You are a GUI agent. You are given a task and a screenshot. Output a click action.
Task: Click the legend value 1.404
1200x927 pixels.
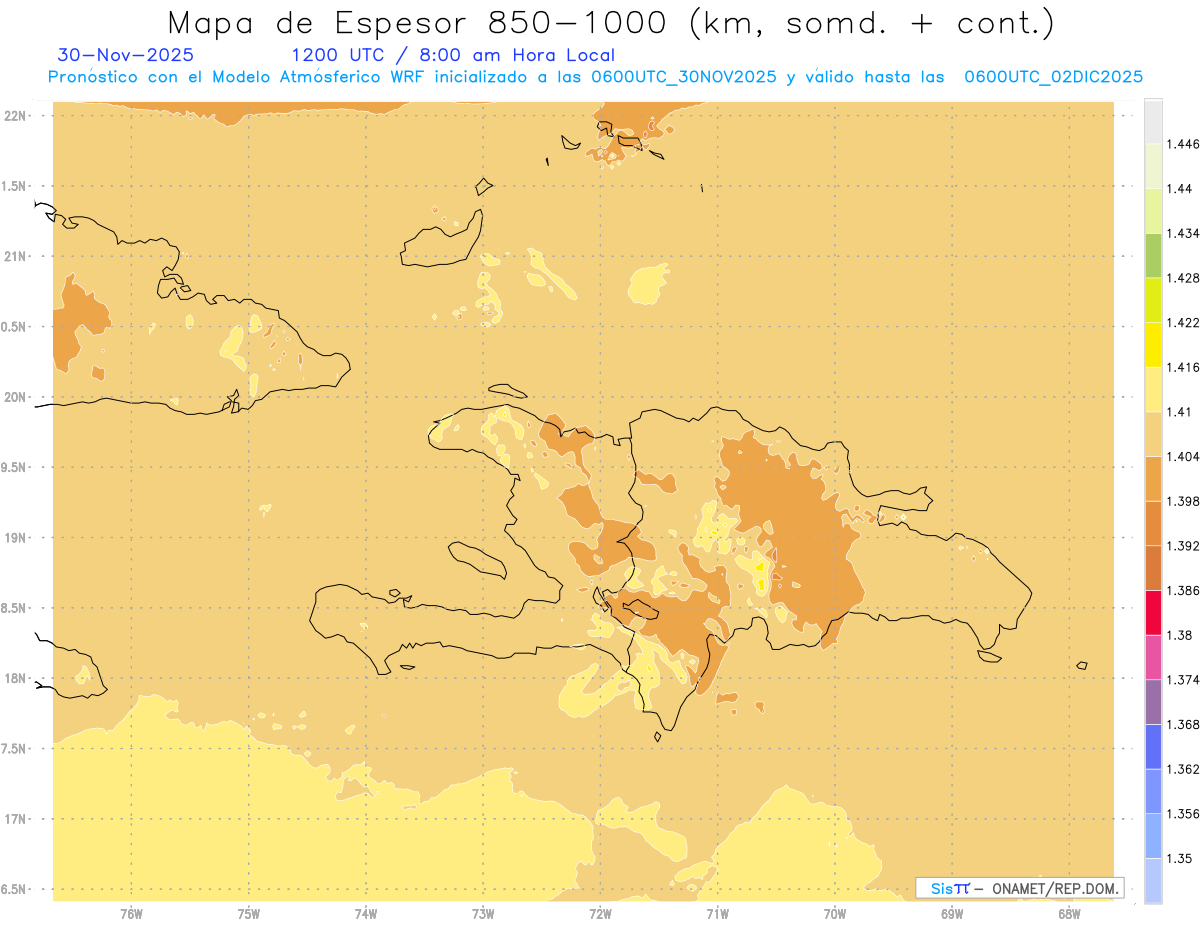[x=1182, y=456]
